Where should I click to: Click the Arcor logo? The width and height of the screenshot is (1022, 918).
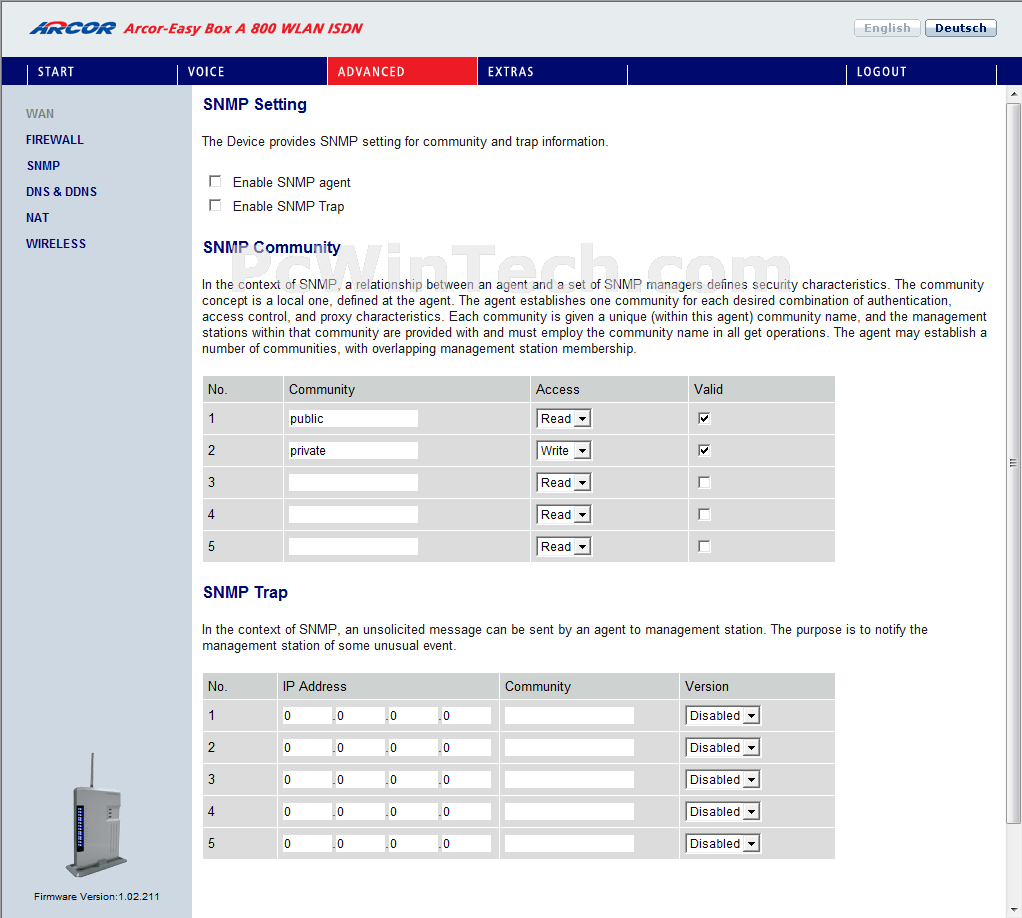(x=73, y=28)
